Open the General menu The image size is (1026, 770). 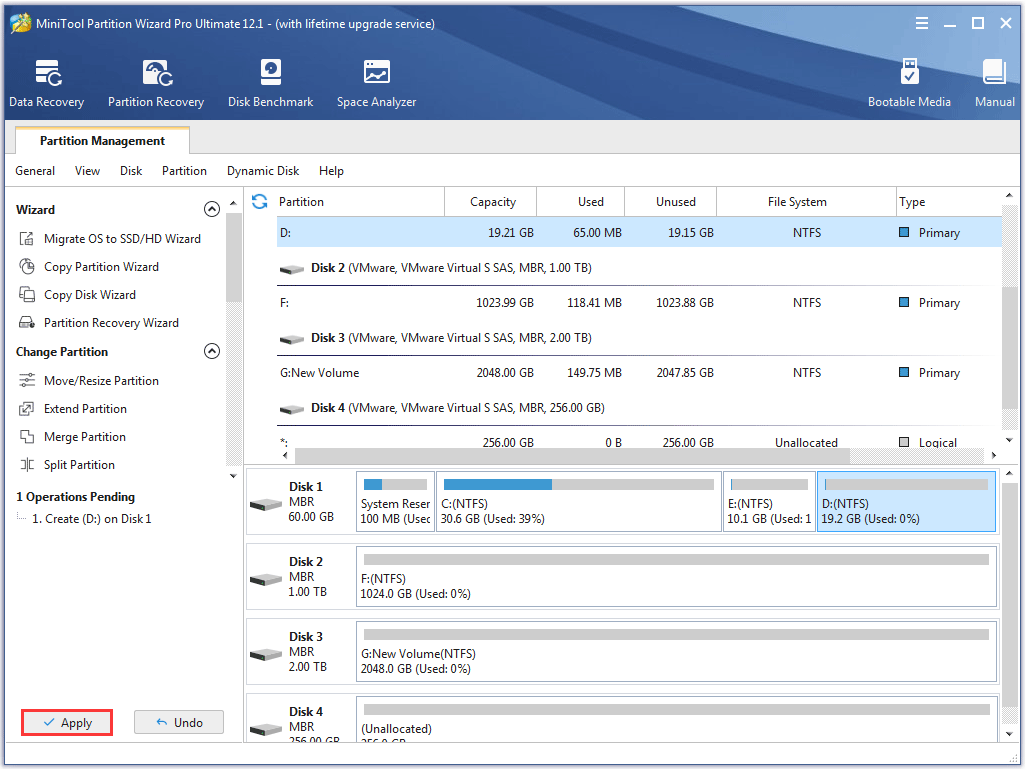point(35,171)
